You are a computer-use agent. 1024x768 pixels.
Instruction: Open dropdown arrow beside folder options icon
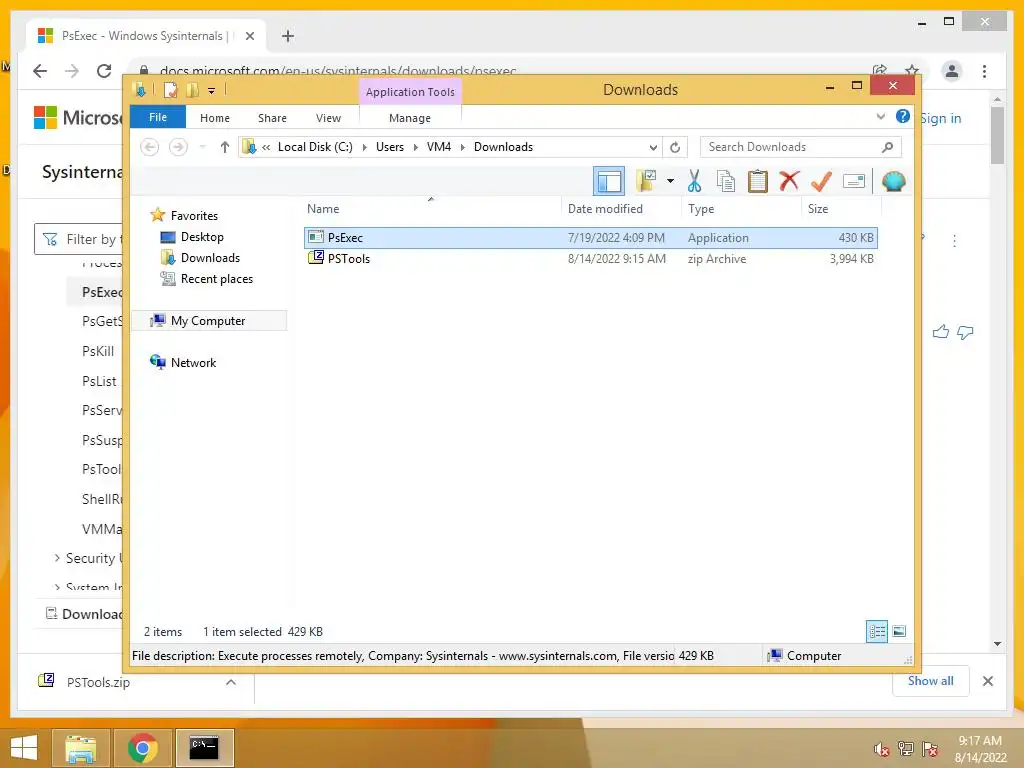click(x=670, y=181)
